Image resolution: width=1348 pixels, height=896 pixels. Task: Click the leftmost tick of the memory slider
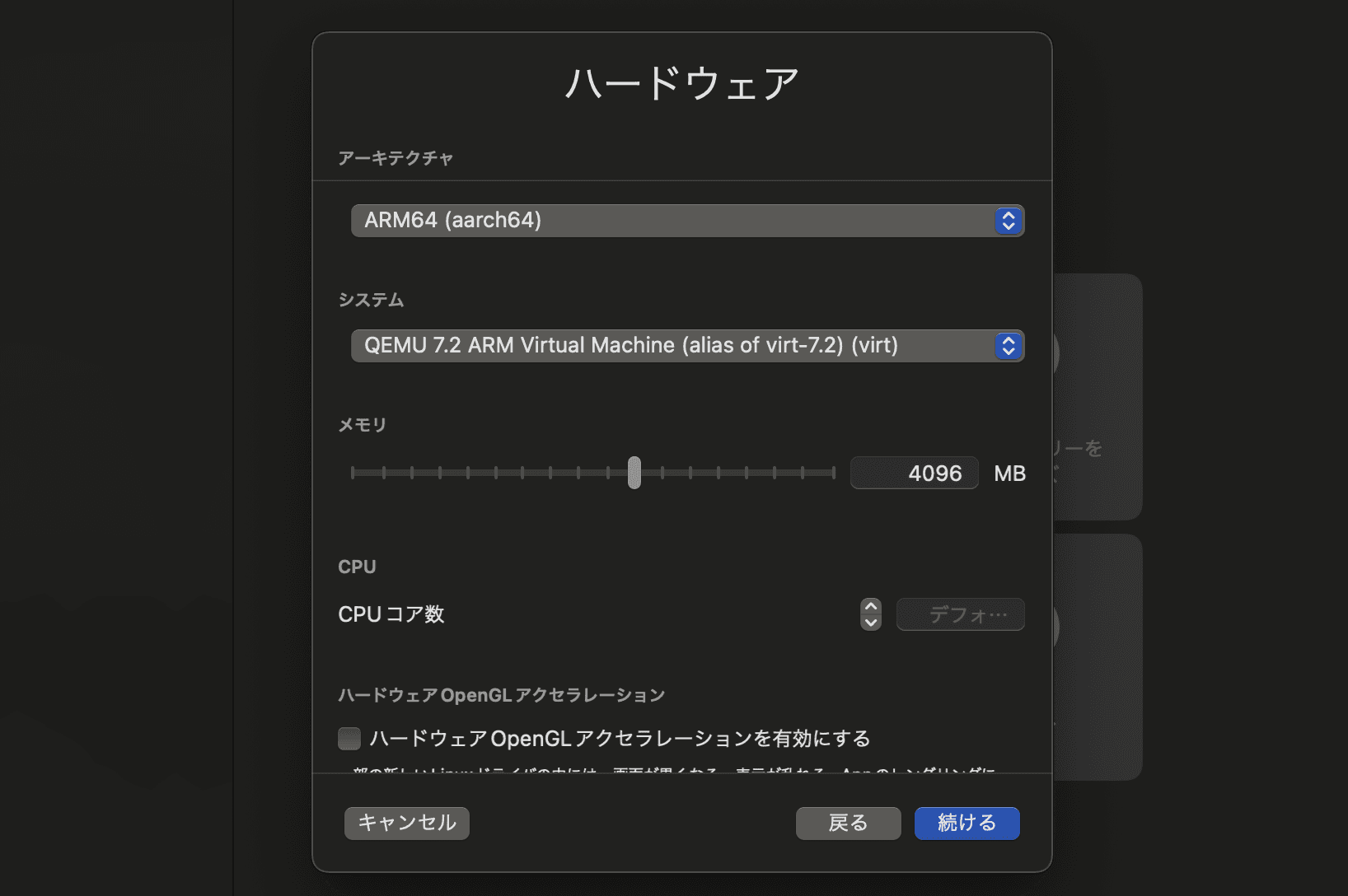(353, 473)
